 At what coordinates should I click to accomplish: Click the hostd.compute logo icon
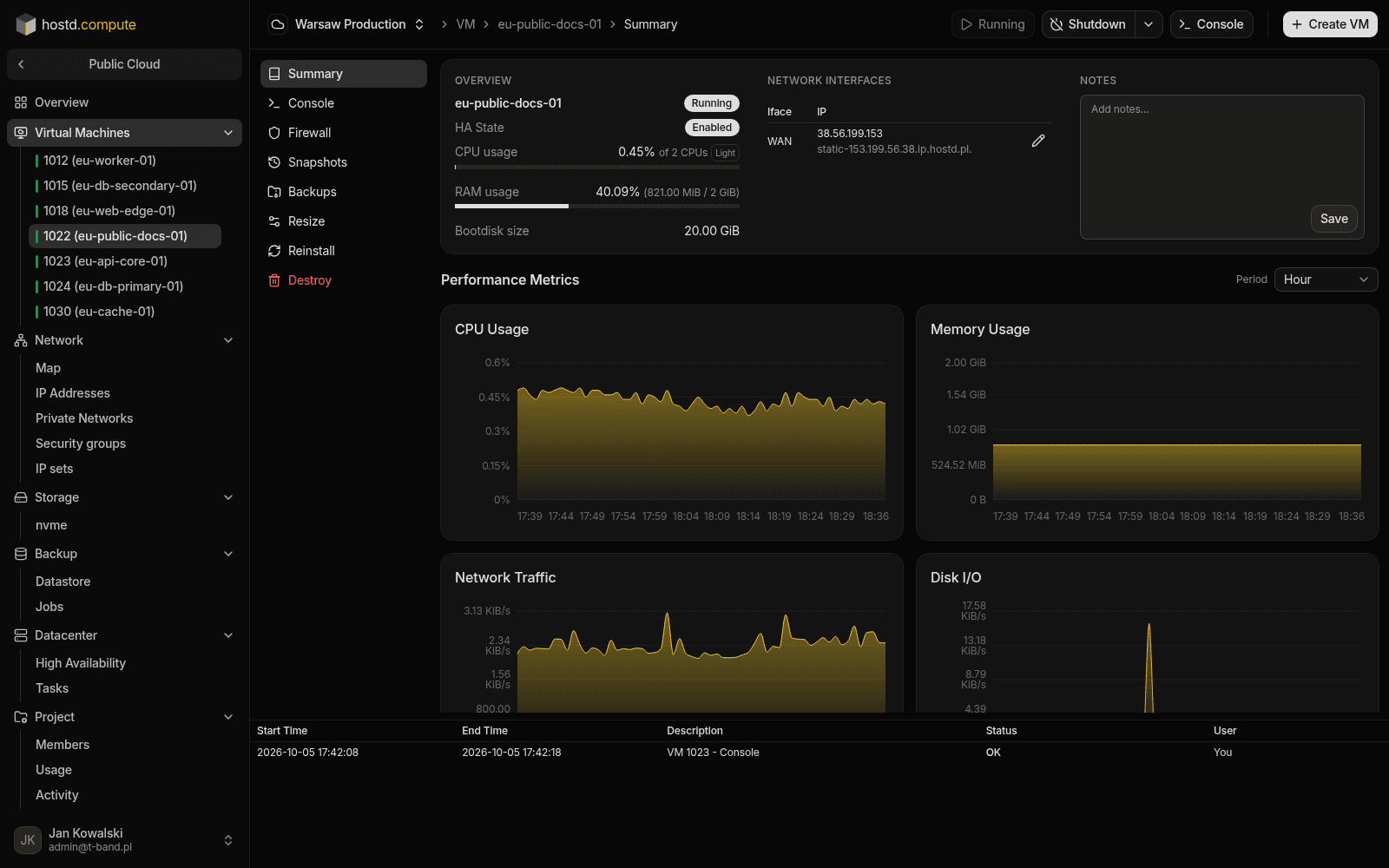coord(26,24)
